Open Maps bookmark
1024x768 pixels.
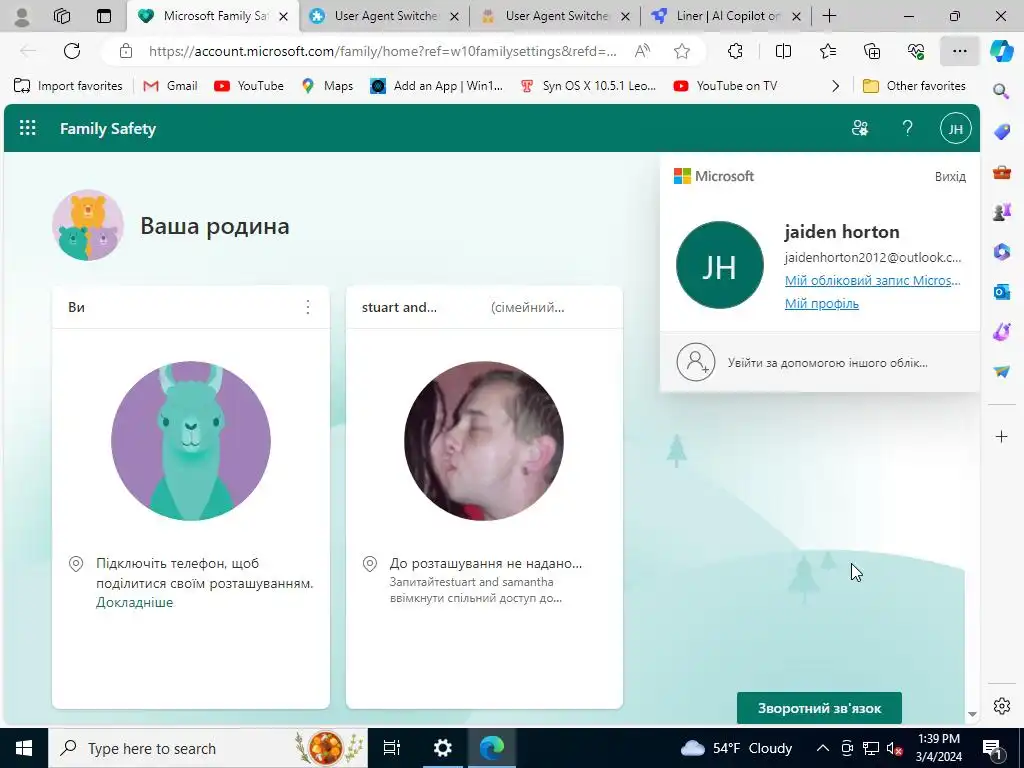(327, 86)
